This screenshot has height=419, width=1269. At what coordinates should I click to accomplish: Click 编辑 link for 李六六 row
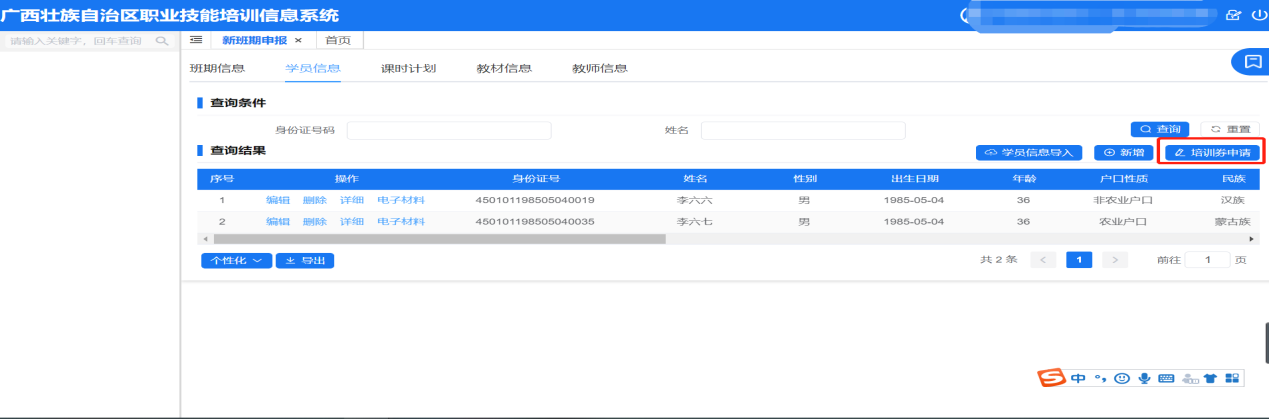(x=277, y=200)
